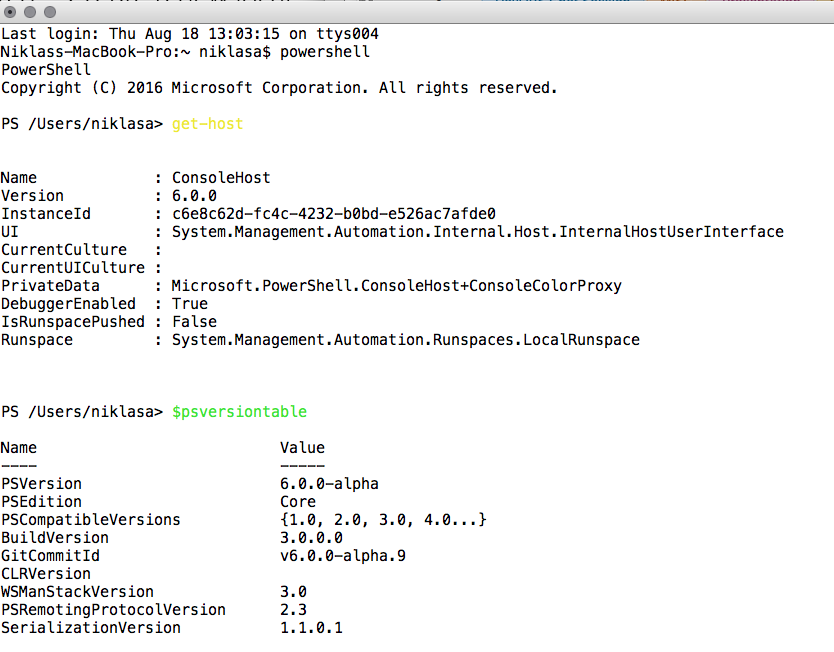Screen dimensions: 834x652
Task: Click the PSEdition value 'Core'
Action: (x=298, y=501)
